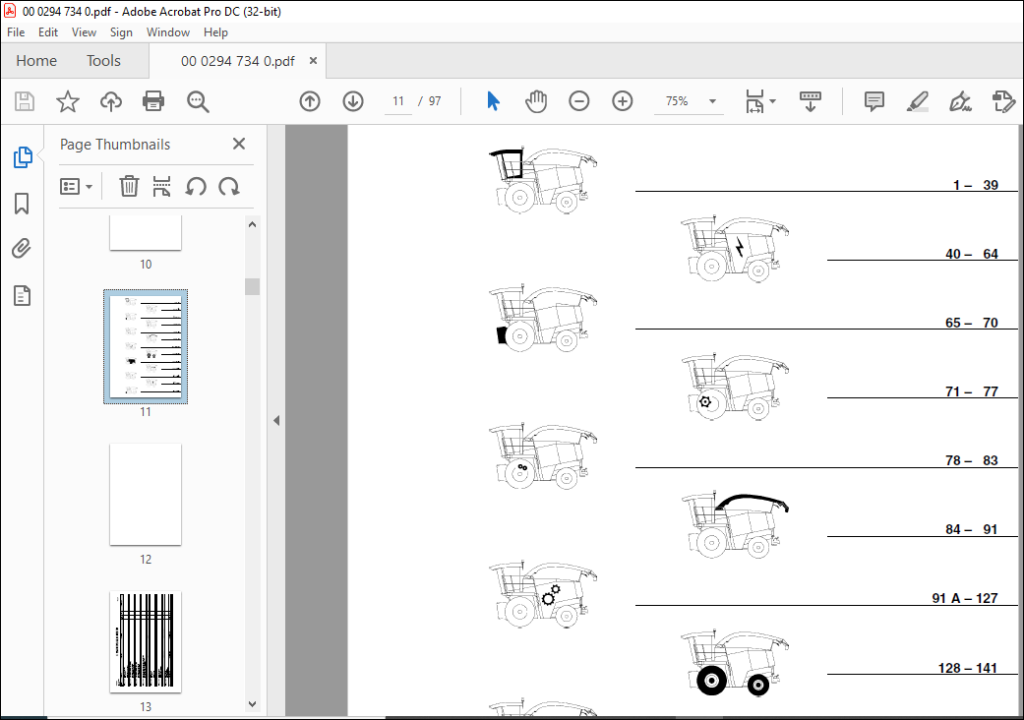Activate the Hand pan tool
This screenshot has height=720, width=1024.
pyautogui.click(x=536, y=101)
